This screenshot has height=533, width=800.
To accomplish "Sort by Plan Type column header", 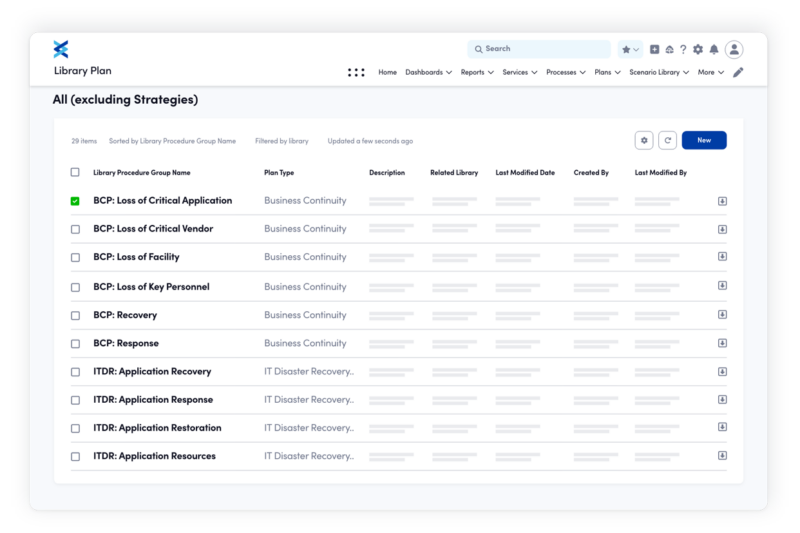I will (279, 173).
